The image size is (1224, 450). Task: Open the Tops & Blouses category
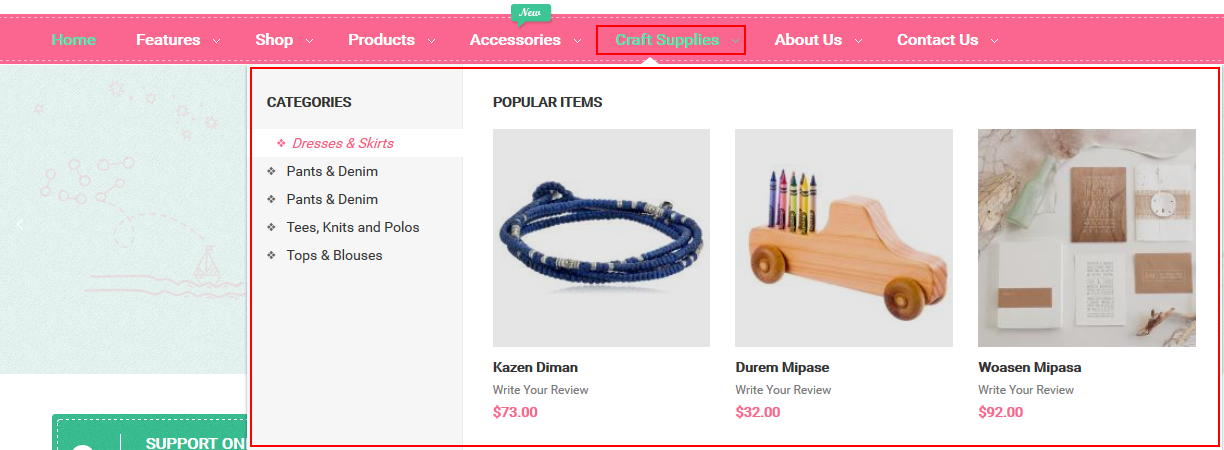click(x=334, y=255)
